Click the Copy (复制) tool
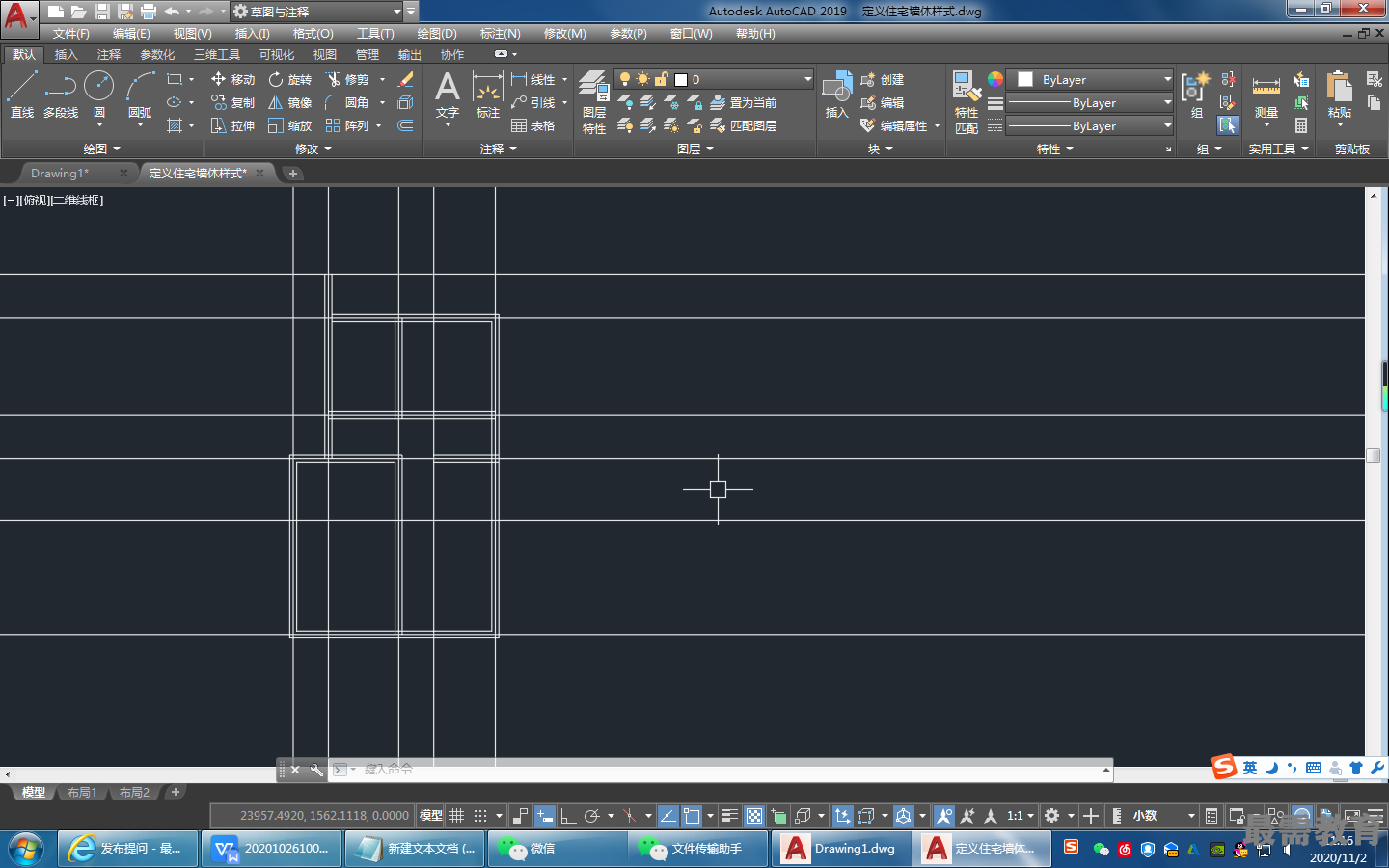1389x868 pixels. [x=232, y=102]
